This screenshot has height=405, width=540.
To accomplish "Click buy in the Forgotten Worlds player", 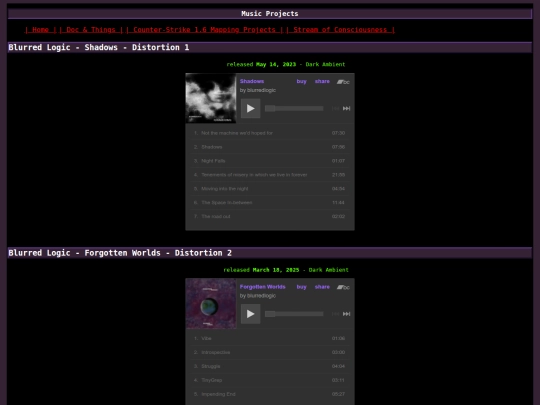I will click(x=301, y=287).
